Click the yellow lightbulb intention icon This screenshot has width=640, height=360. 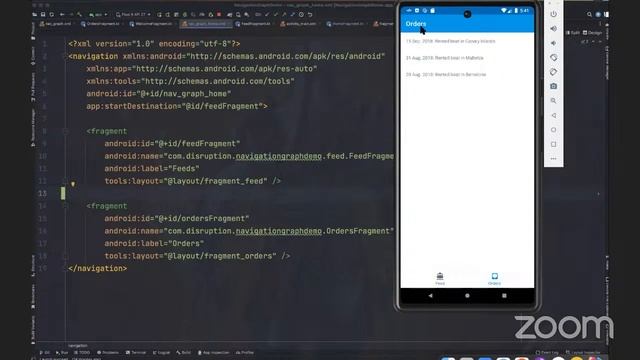(73, 184)
